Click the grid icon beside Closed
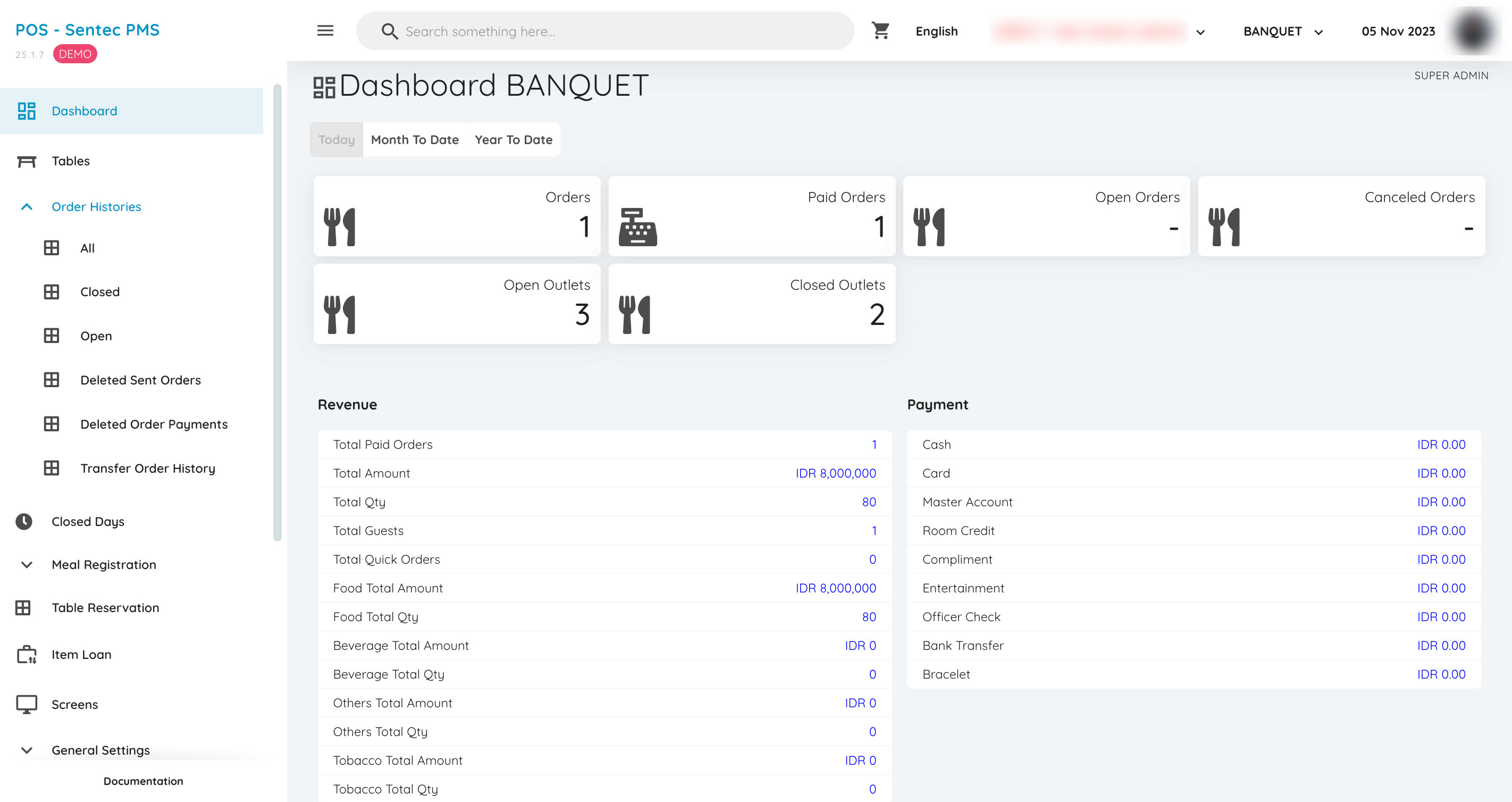Screen dimensions: 1512x802 (52, 292)
